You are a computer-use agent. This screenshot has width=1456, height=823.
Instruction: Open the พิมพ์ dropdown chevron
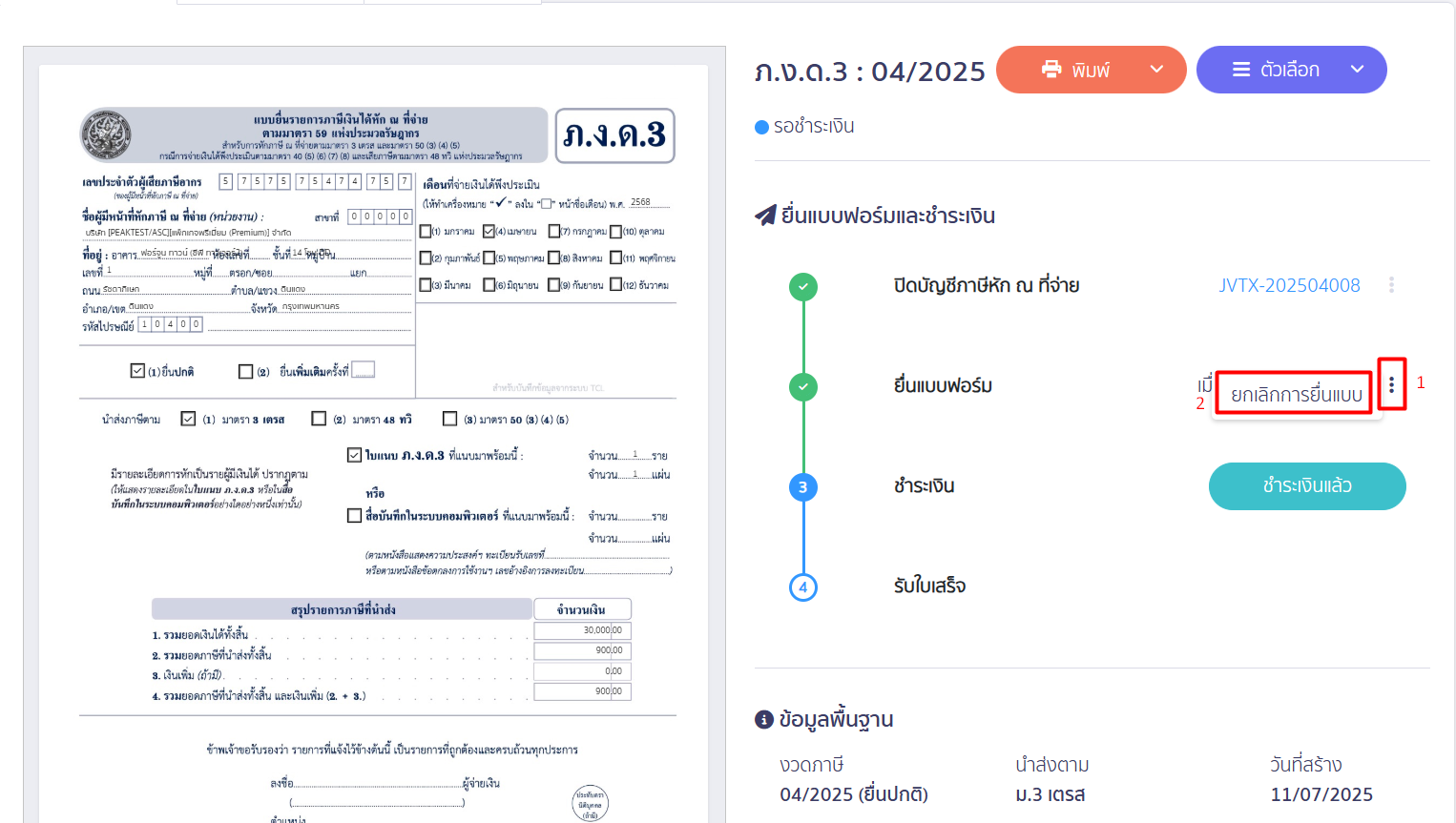(1157, 69)
